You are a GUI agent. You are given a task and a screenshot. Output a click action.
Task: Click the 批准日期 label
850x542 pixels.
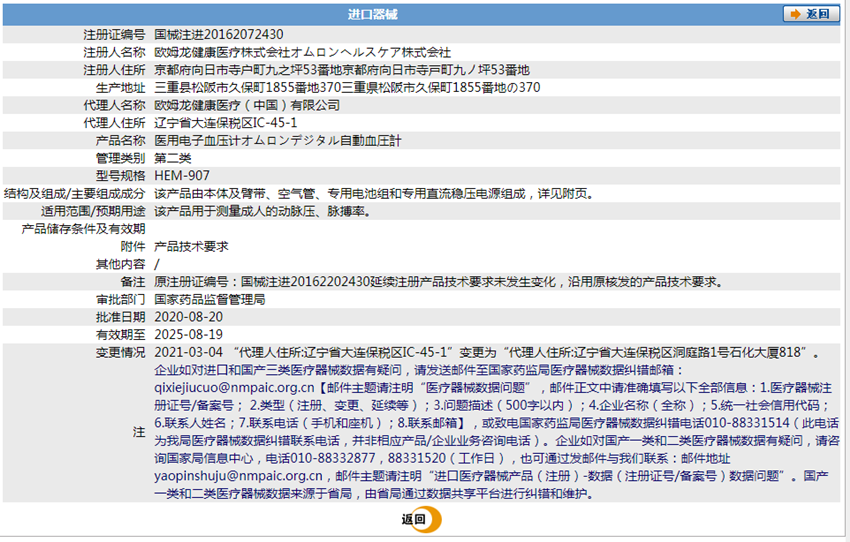120,317
